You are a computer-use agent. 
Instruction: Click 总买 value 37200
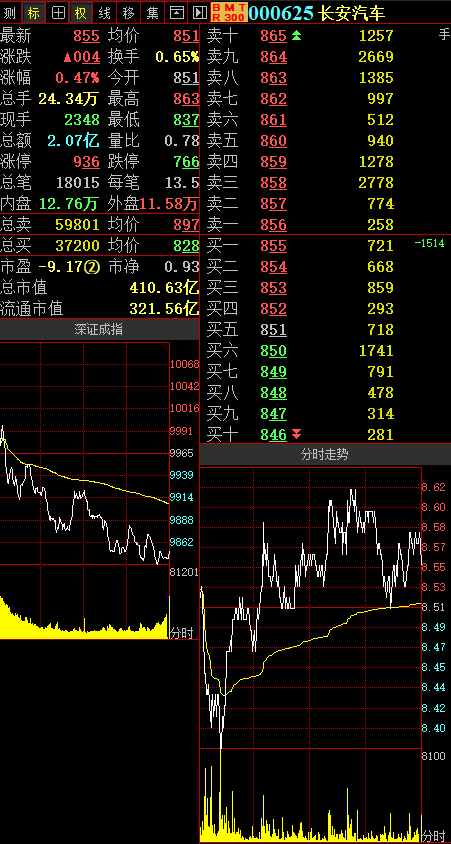(77, 246)
